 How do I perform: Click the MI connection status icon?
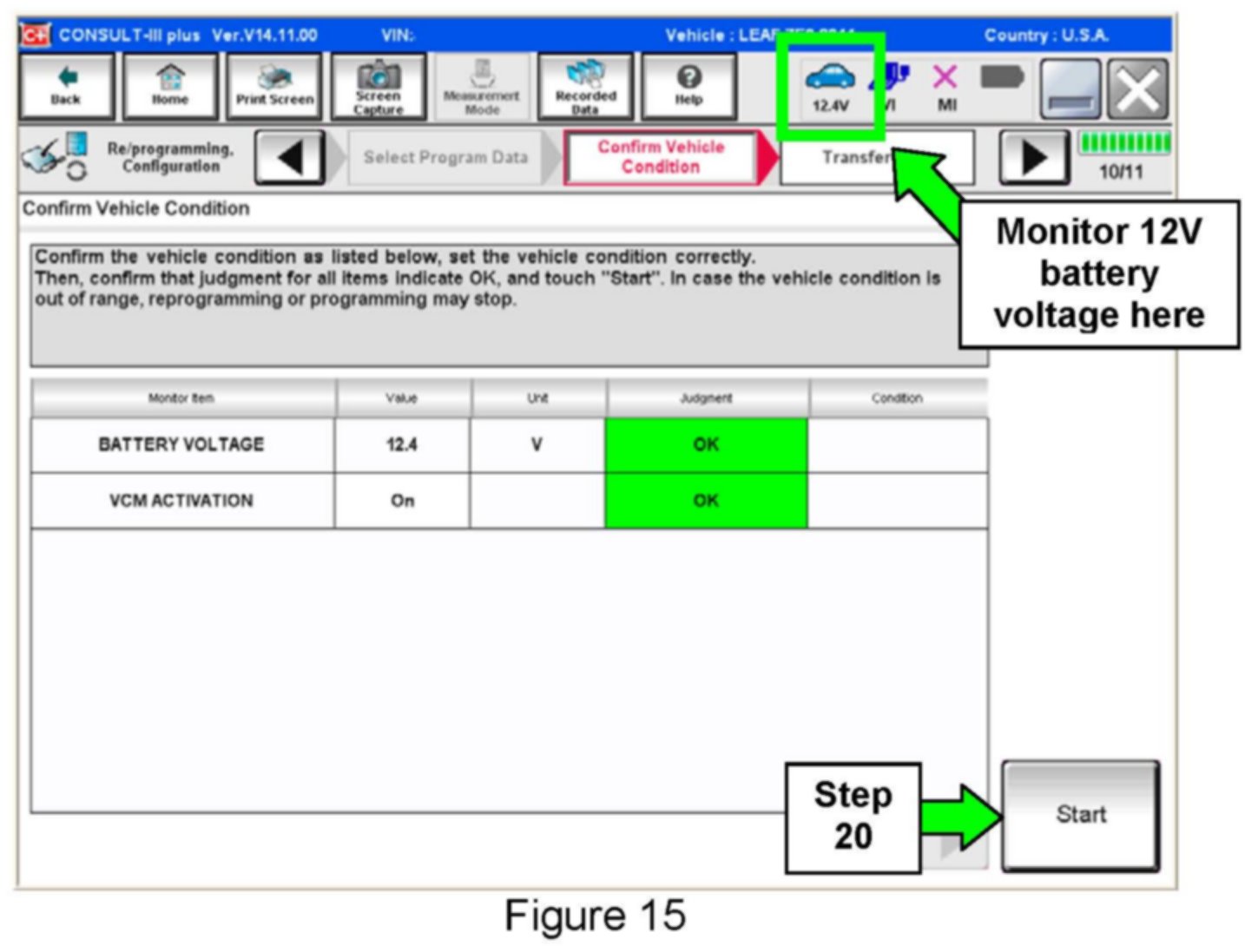(x=945, y=87)
